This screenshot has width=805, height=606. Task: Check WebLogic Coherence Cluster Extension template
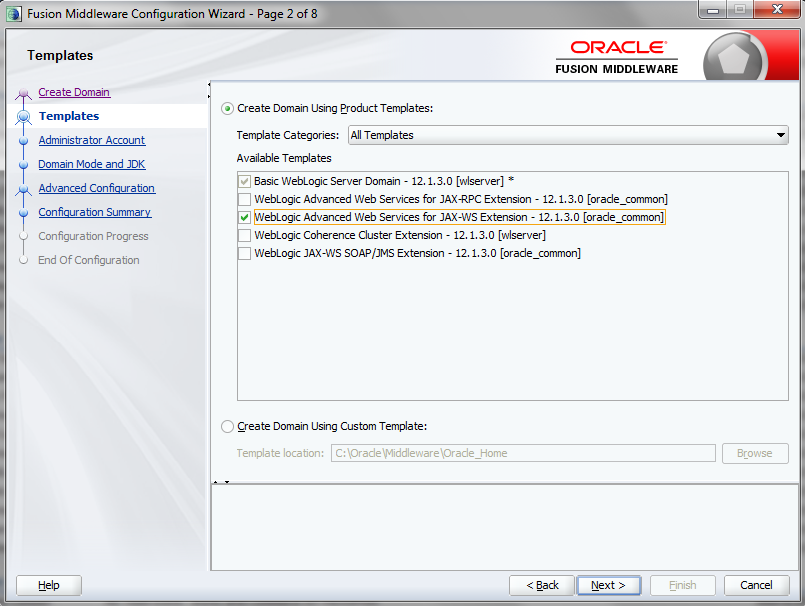click(242, 235)
